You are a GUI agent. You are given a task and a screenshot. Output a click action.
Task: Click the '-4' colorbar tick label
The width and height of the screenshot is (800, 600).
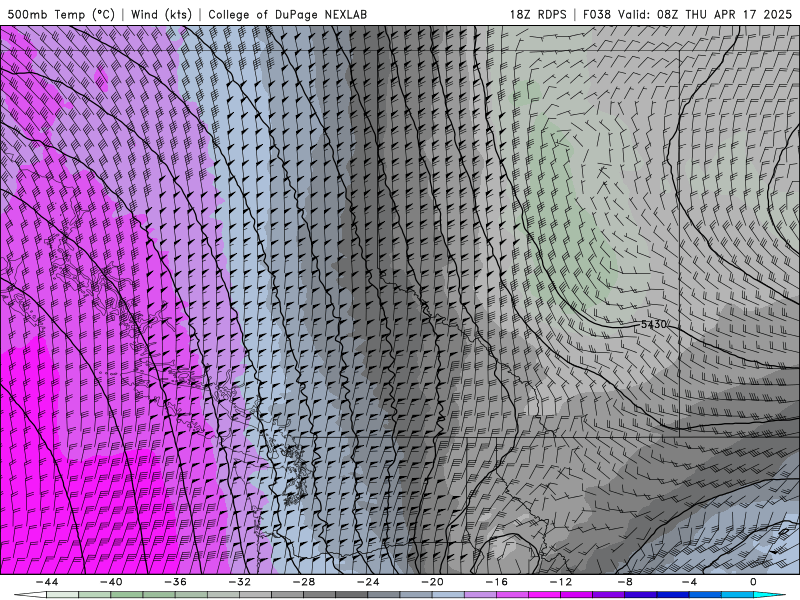coord(689,582)
